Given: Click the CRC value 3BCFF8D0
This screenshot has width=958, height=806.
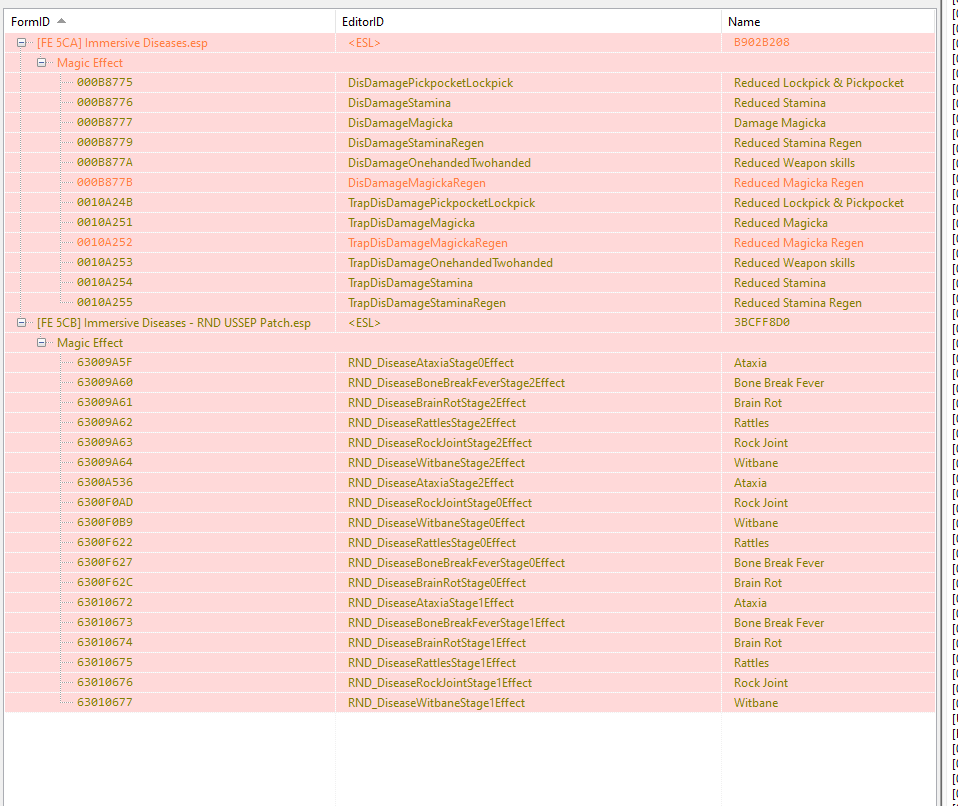Looking at the screenshot, I should (x=762, y=322).
